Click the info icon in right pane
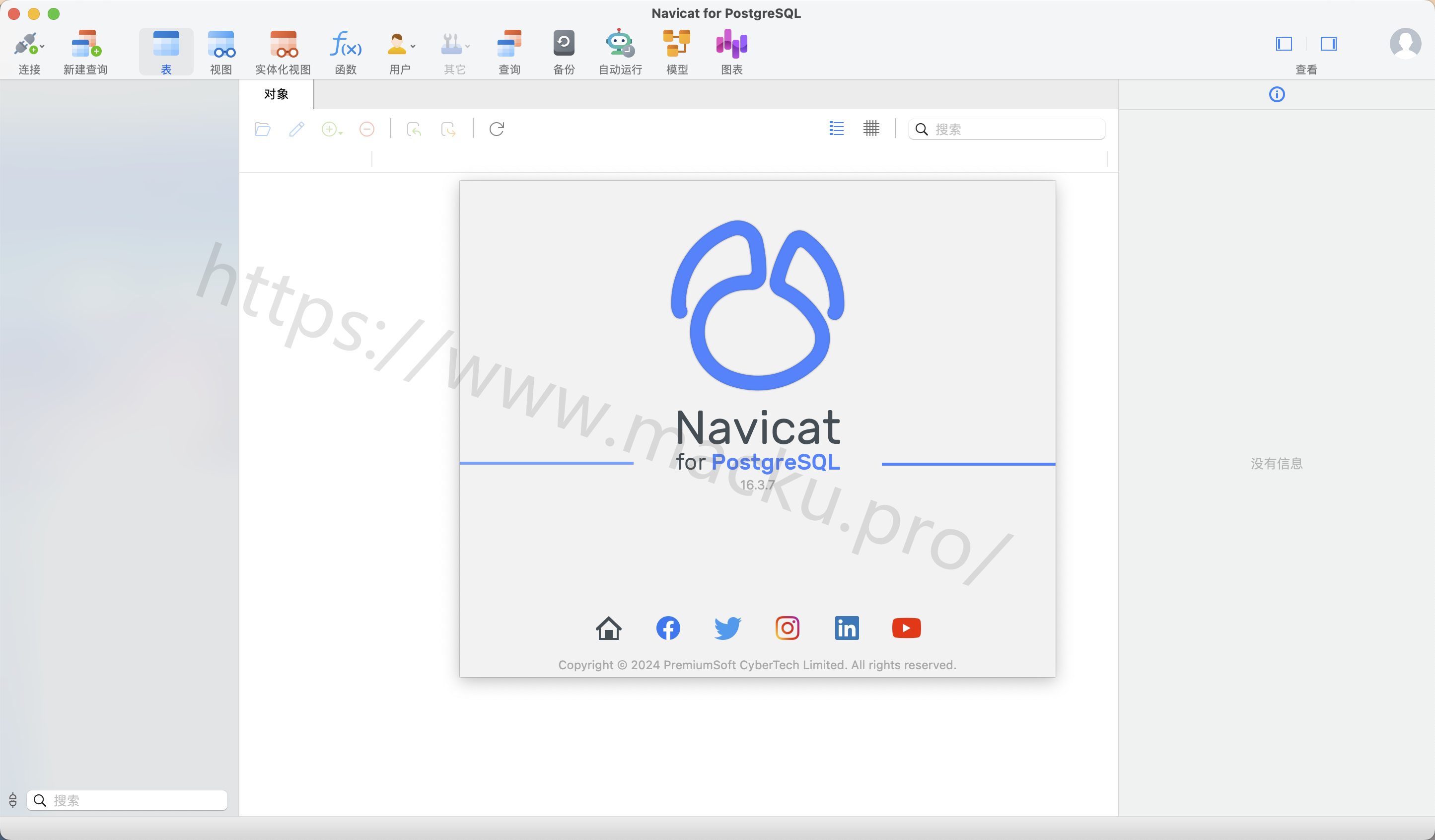 coord(1277,94)
